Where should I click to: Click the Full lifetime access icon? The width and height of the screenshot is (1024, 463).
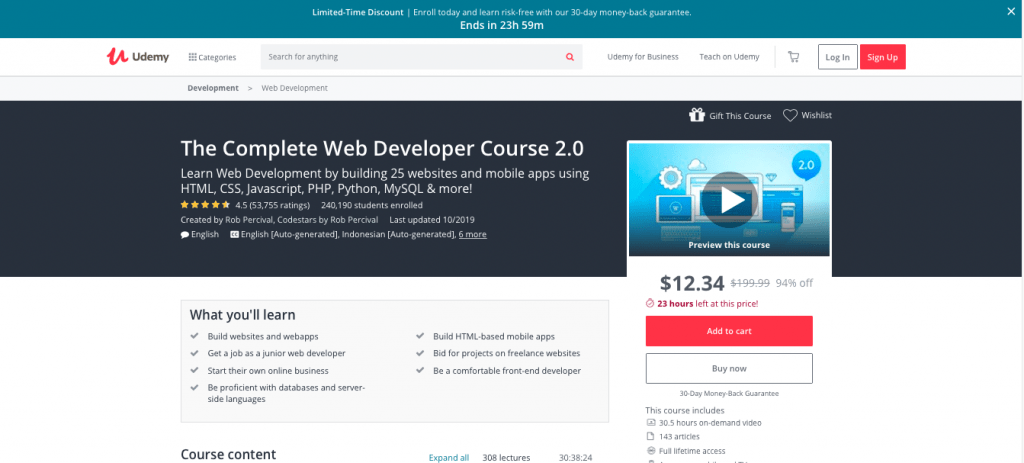pos(650,451)
